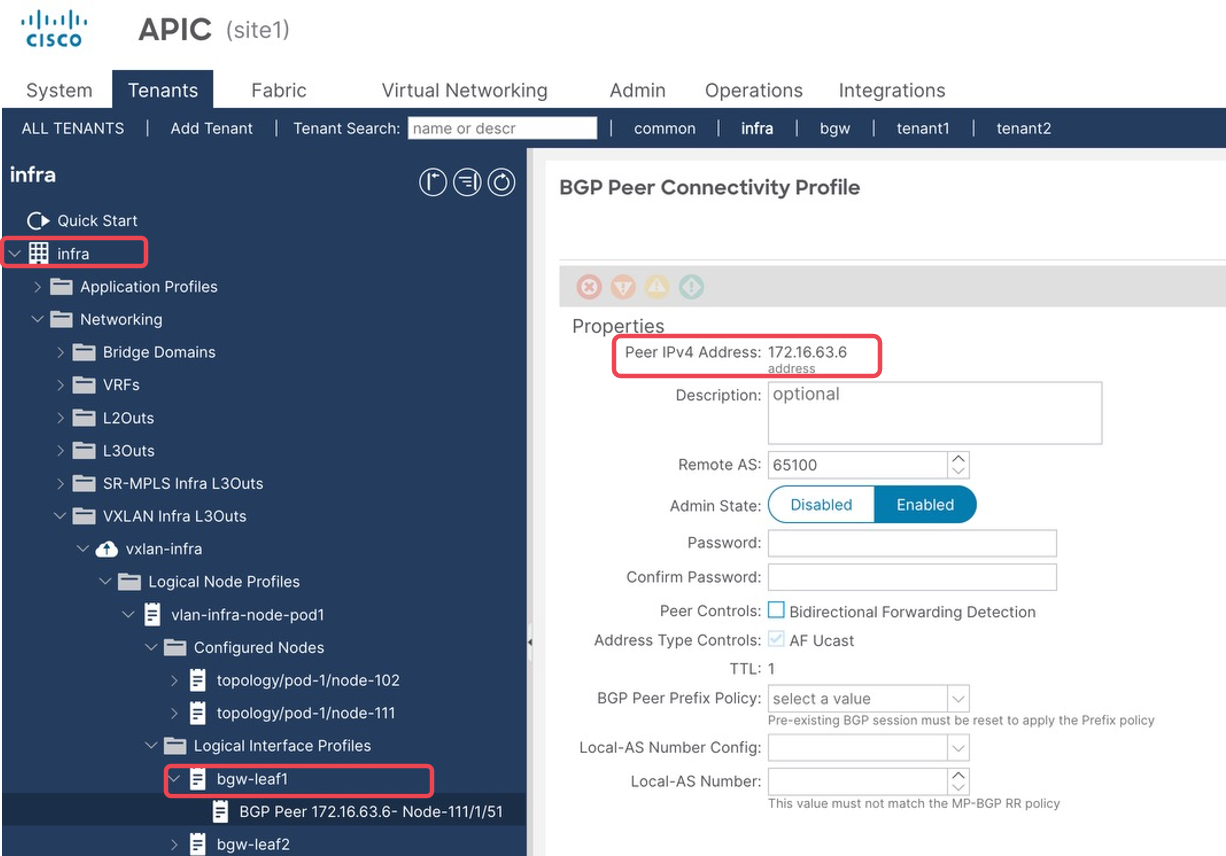Open the Tenants tab
Image resolution: width=1226 pixels, height=856 pixels.
[162, 90]
